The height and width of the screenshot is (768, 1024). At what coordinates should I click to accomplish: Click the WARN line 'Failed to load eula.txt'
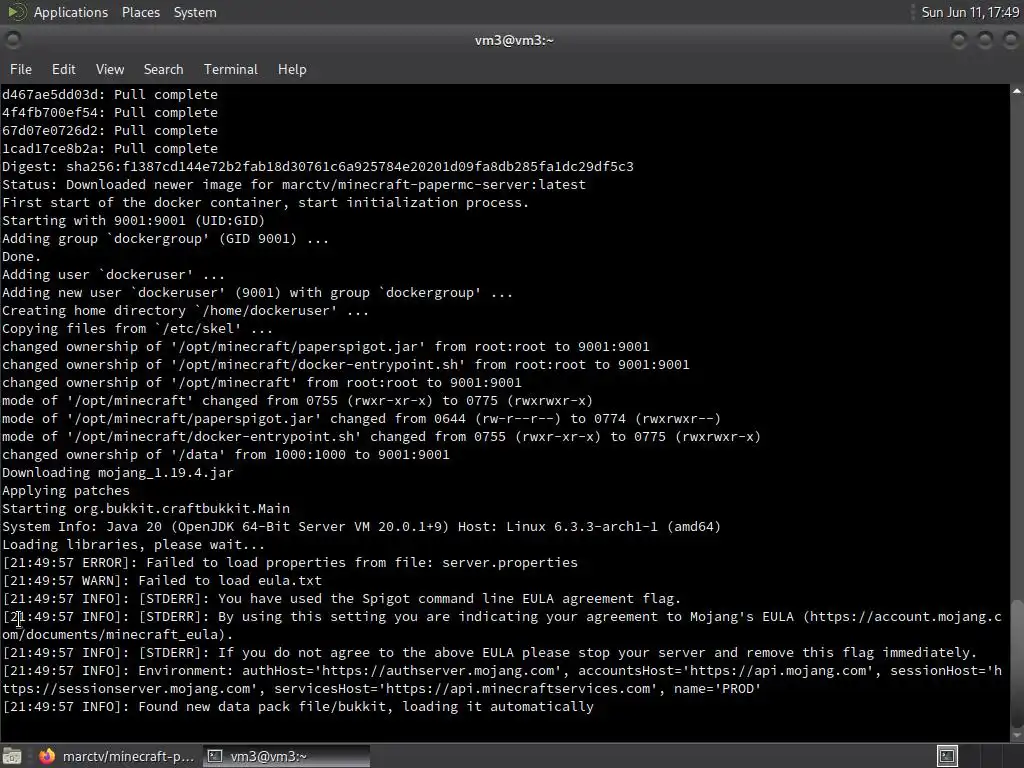pyautogui.click(x=162, y=580)
